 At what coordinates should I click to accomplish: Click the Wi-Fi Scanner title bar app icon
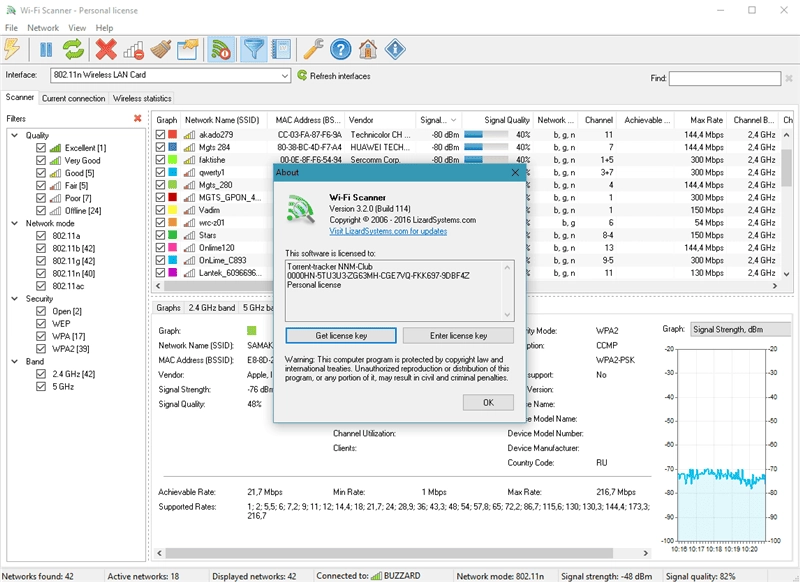[x=11, y=10]
